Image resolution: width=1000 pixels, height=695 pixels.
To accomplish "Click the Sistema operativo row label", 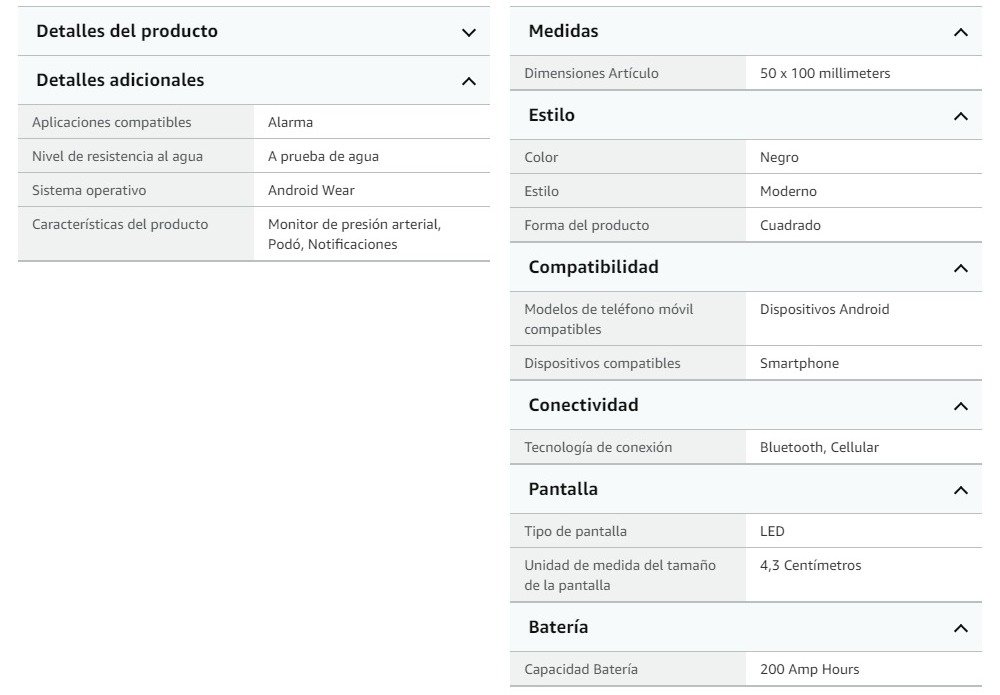I will pos(89,190).
